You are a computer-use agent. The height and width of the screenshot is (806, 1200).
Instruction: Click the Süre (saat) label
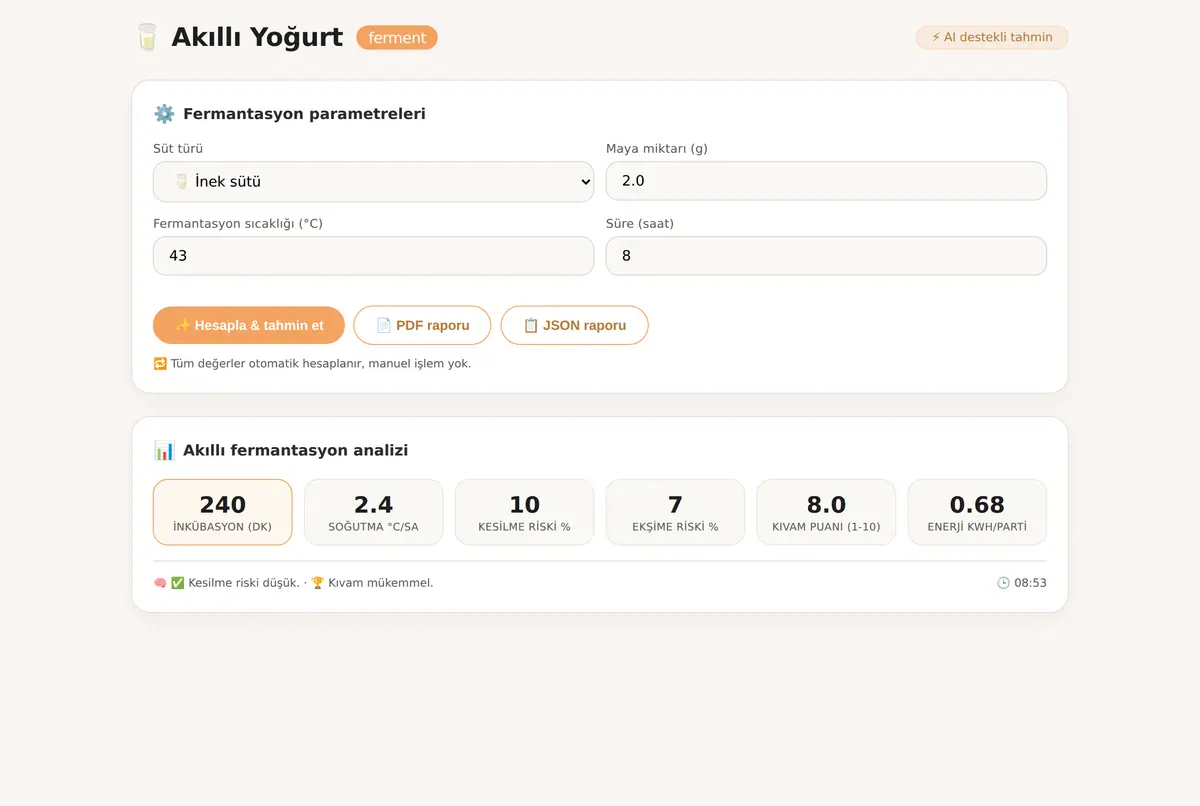(640, 224)
